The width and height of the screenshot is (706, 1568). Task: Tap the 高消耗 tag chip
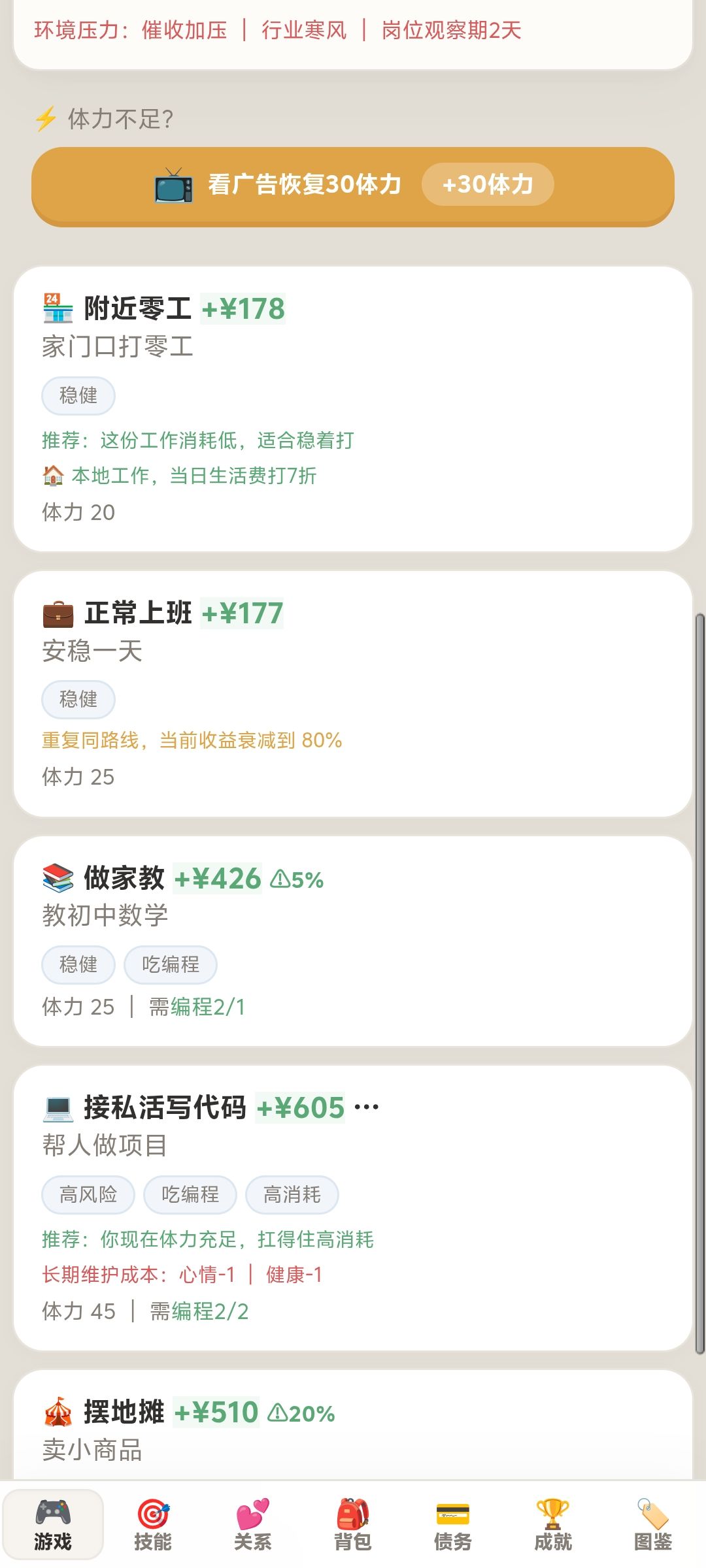tap(292, 1195)
